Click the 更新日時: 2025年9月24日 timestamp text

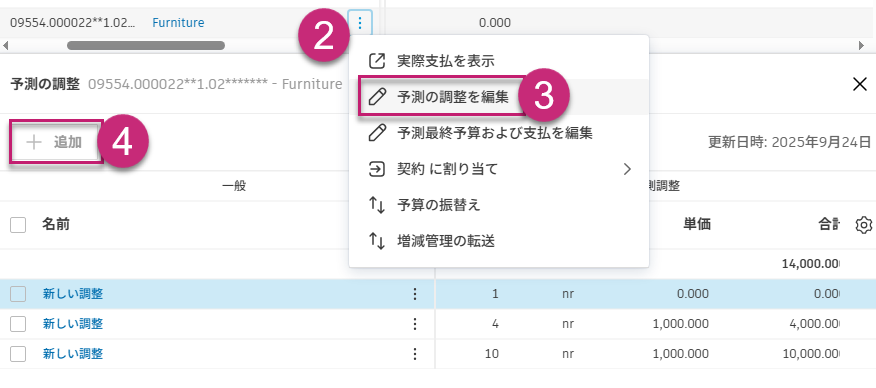[789, 142]
